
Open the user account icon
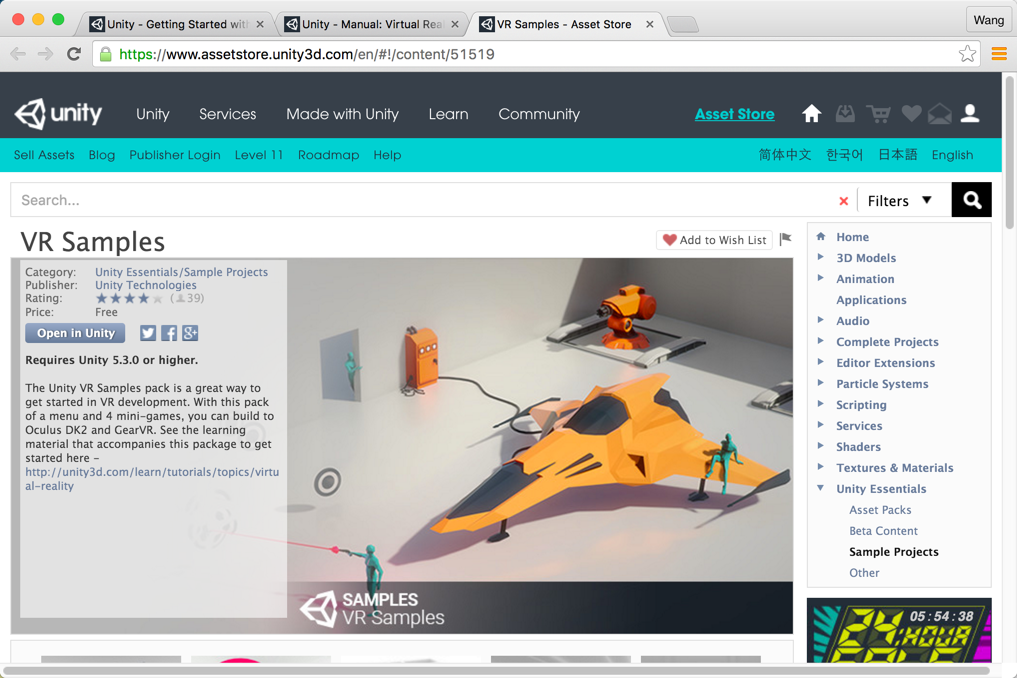point(970,114)
